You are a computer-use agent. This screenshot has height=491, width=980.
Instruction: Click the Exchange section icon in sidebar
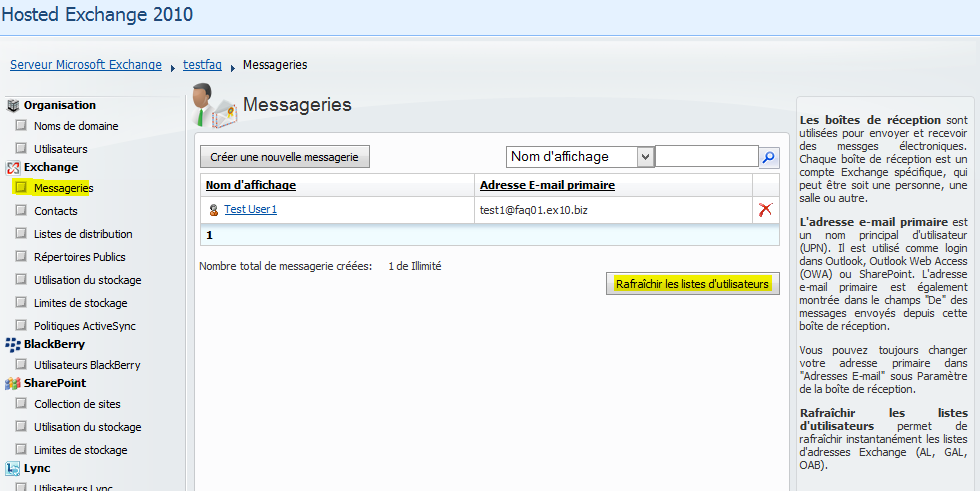(14, 167)
